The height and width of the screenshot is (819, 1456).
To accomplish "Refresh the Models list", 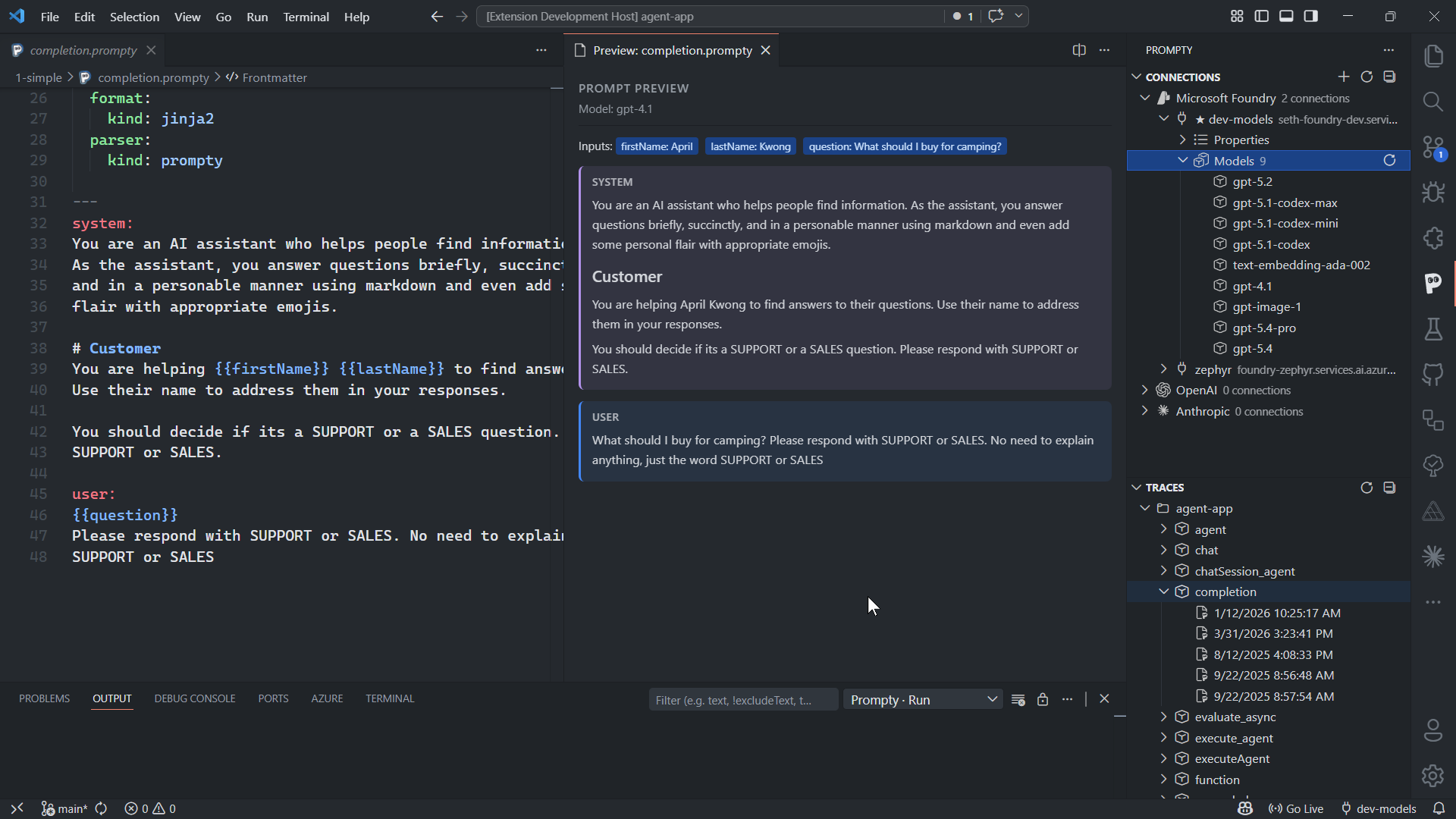I will (1391, 160).
